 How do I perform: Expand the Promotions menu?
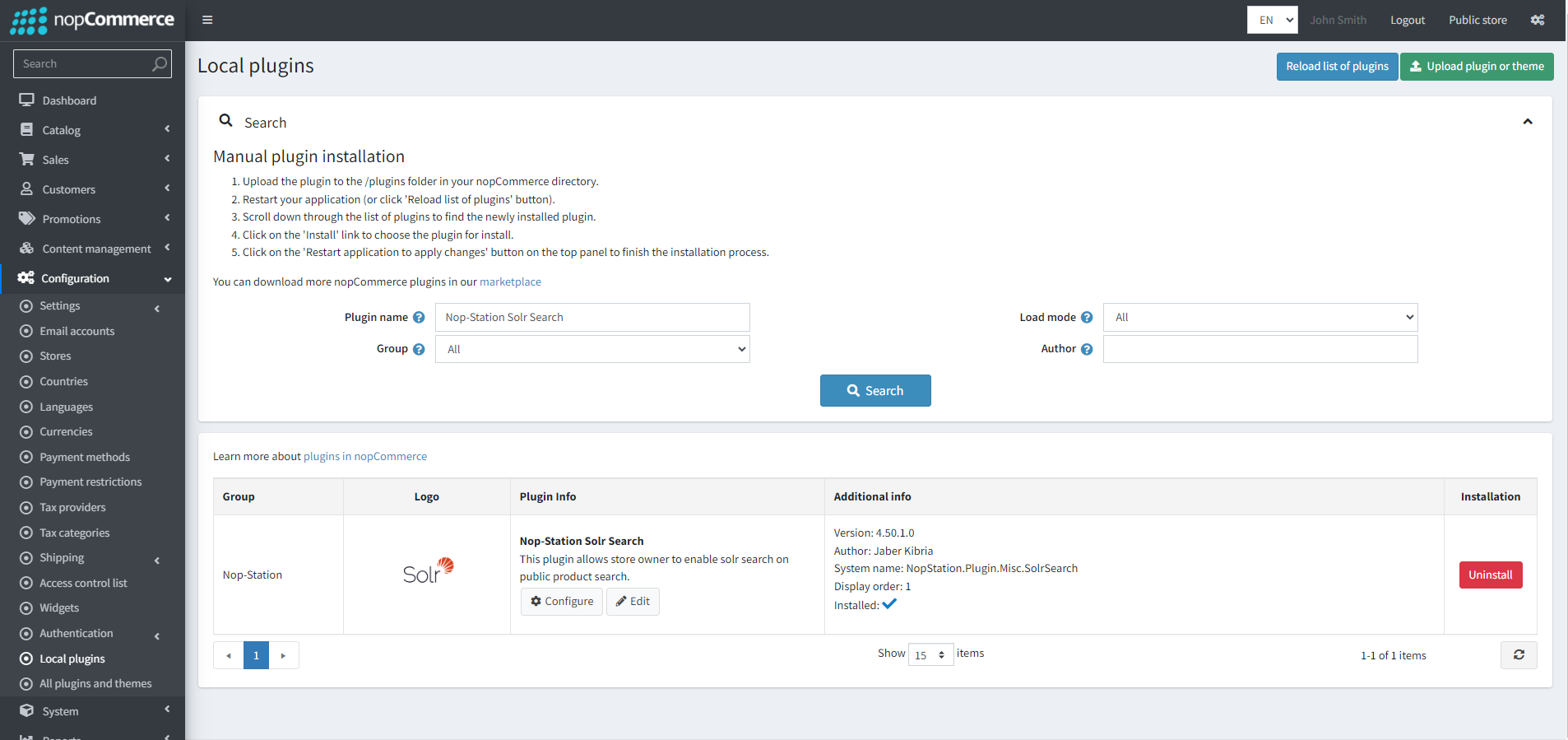point(167,218)
